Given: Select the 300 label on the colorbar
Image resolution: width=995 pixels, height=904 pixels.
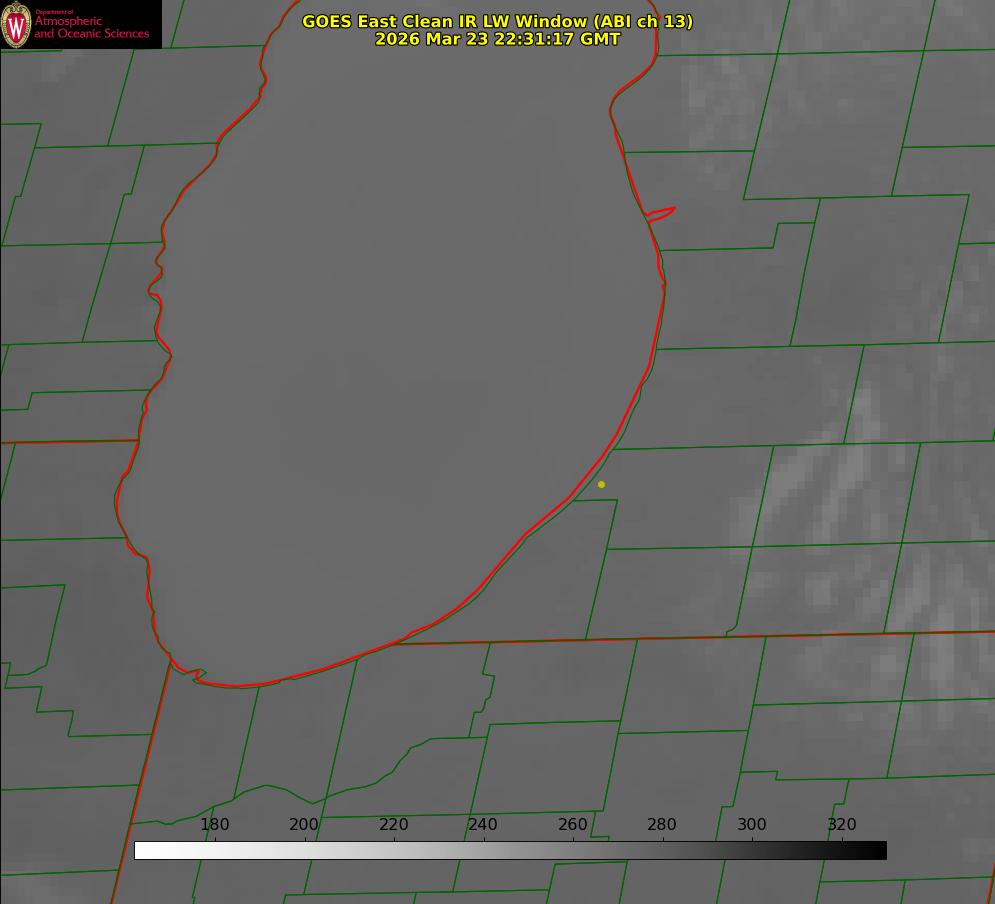Looking at the screenshot, I should click(752, 825).
